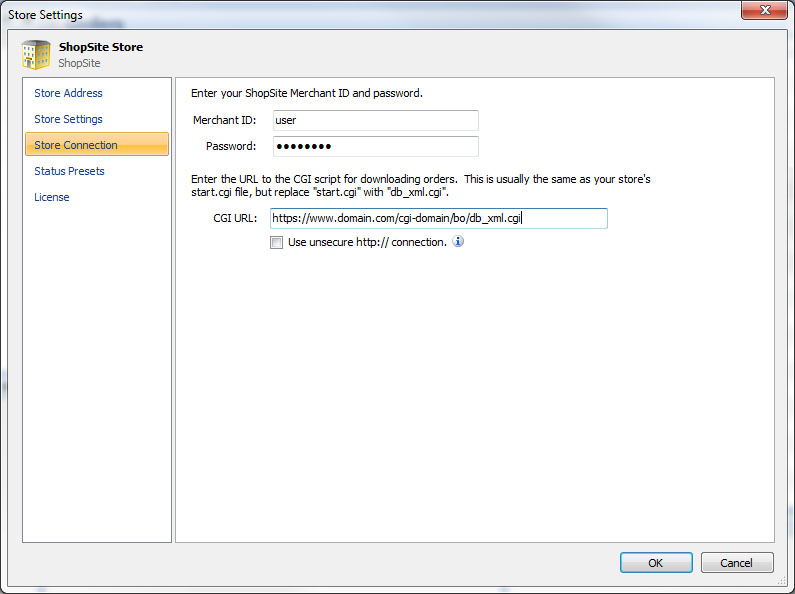
Task: Focus the Password field
Action: pyautogui.click(x=376, y=146)
